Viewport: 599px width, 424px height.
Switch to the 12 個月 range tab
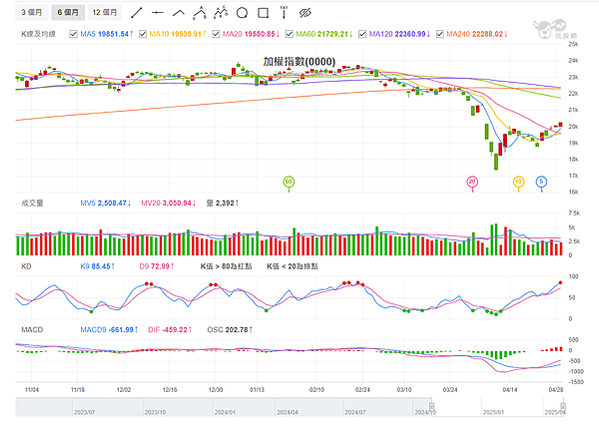pos(105,13)
